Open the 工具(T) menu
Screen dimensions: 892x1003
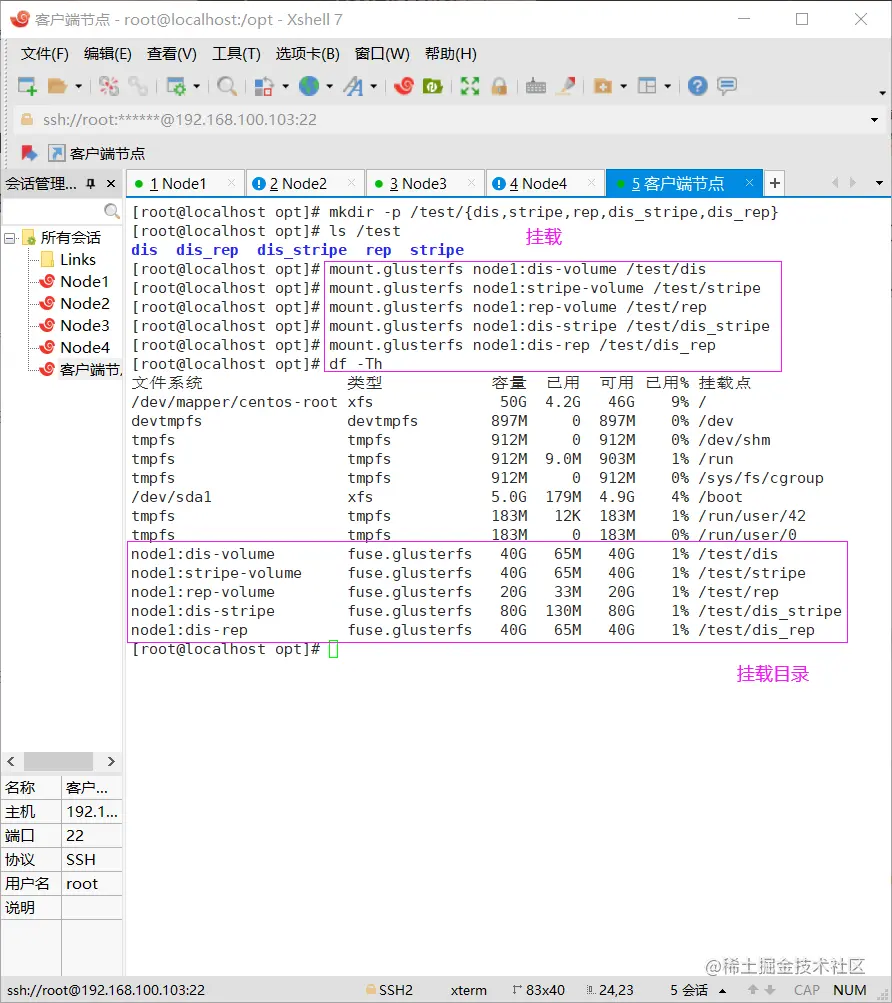pos(236,54)
